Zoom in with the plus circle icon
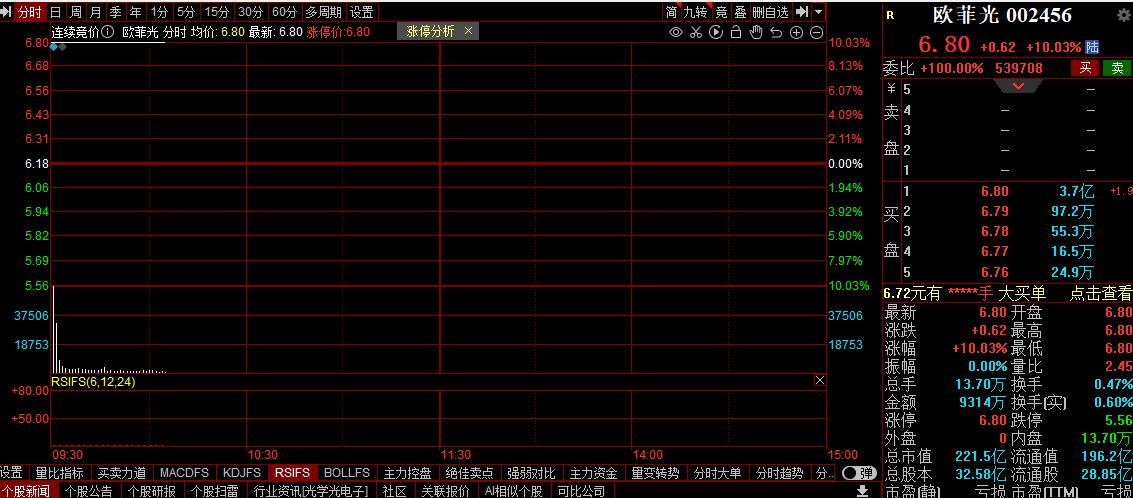This screenshot has height=498, width=1133. coord(796,32)
